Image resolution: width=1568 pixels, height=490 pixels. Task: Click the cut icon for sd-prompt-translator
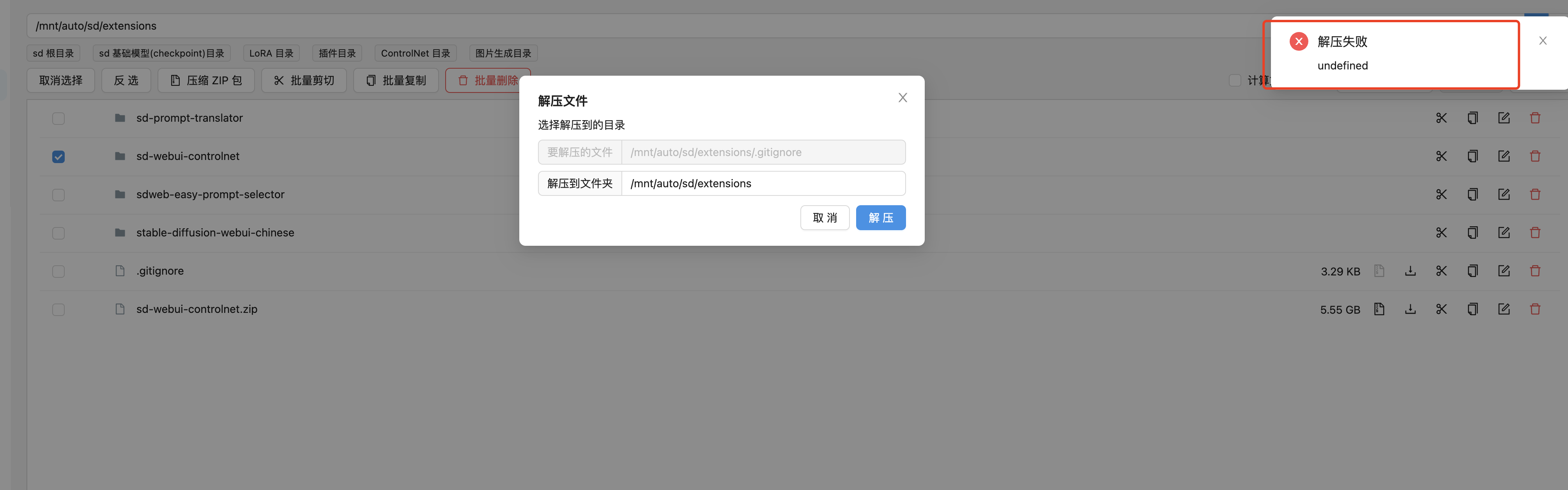(x=1441, y=118)
